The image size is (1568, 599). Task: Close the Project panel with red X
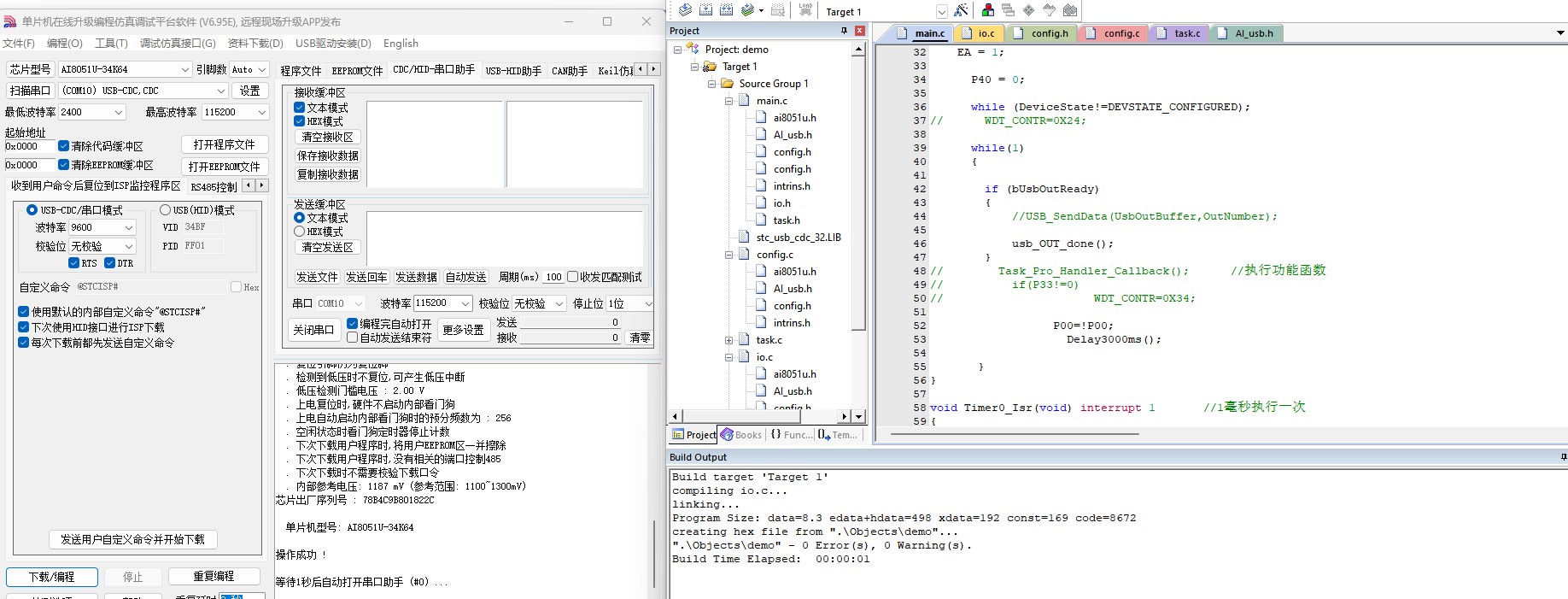[x=859, y=31]
